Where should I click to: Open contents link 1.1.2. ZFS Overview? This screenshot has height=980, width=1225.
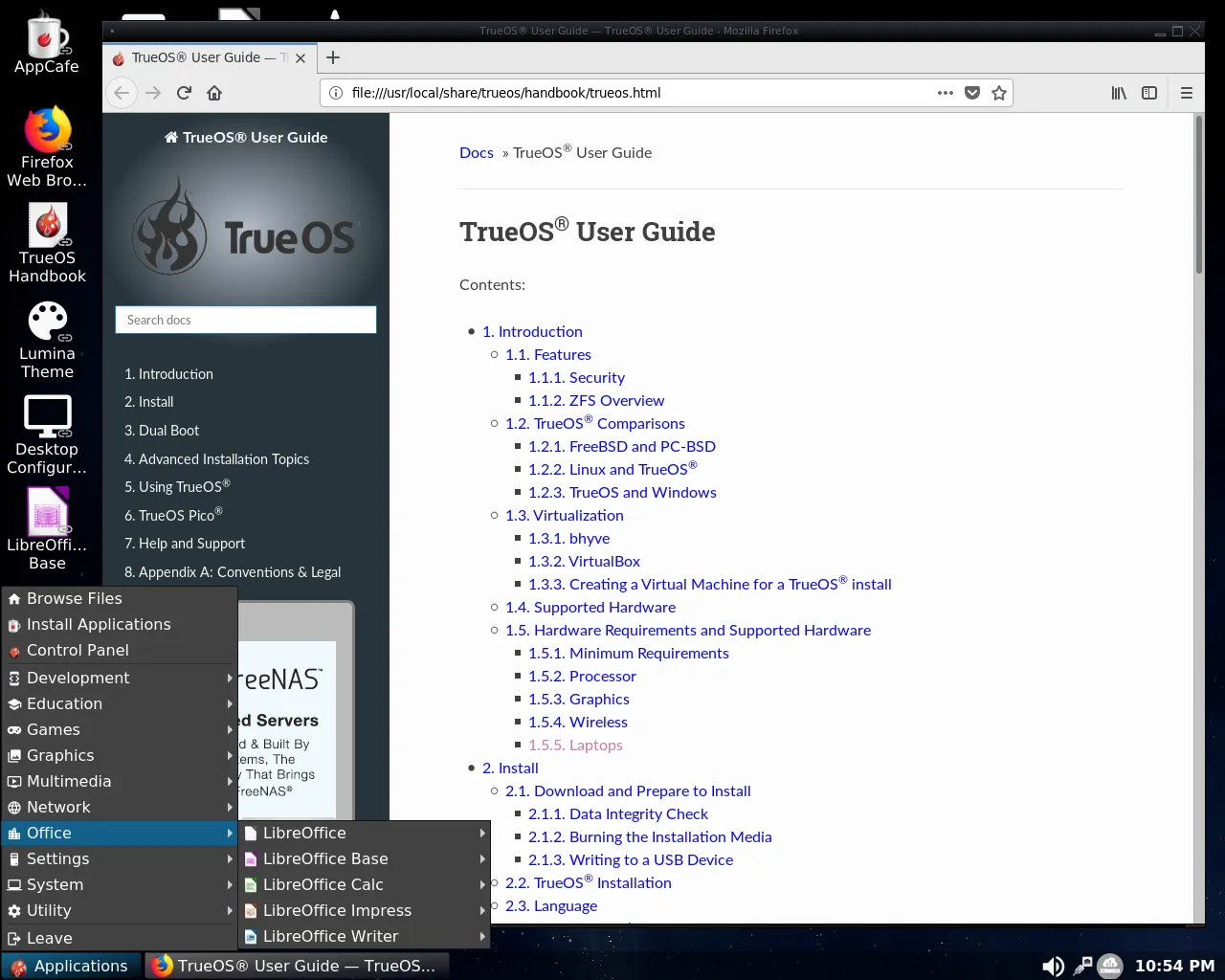pos(596,400)
